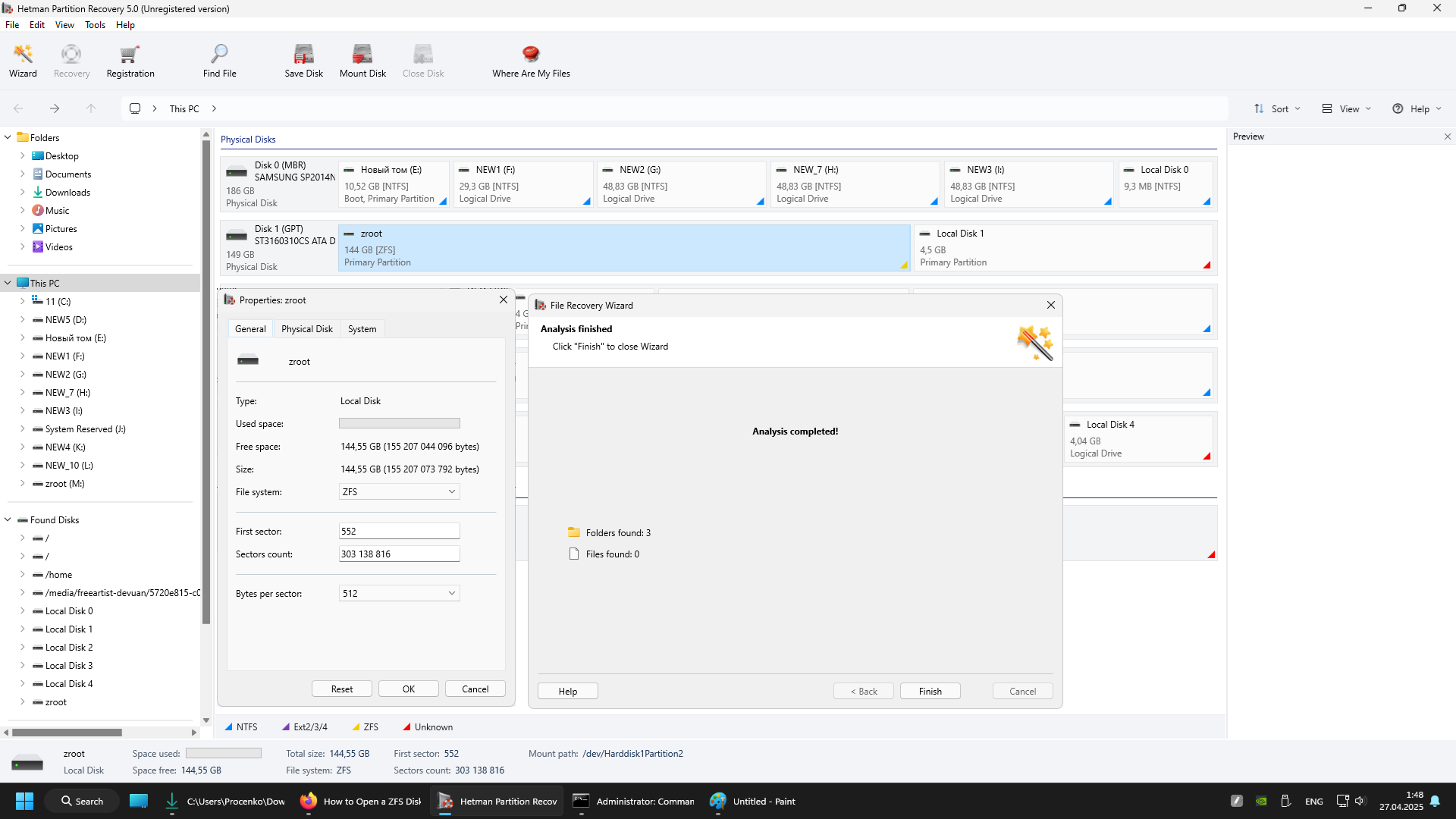The width and height of the screenshot is (1456, 819).
Task: Click Finish in Recovery Wizard
Action: click(930, 691)
